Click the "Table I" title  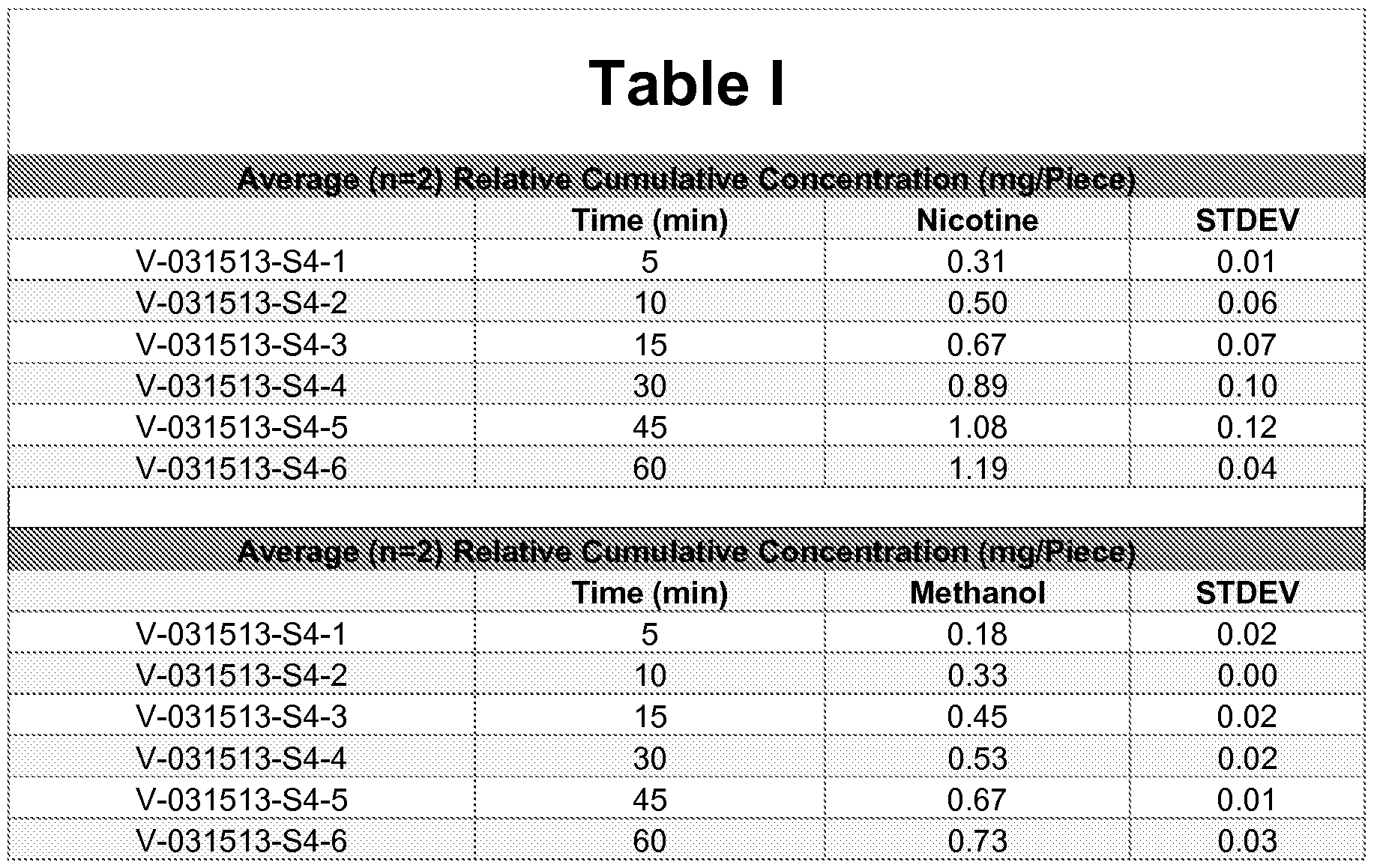point(687,83)
